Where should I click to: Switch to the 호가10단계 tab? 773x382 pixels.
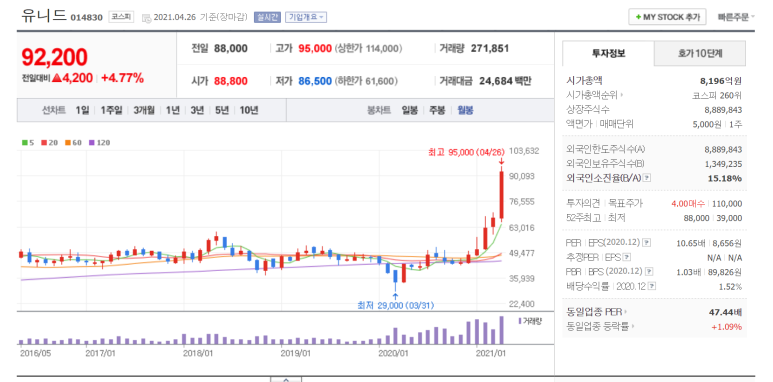700,54
